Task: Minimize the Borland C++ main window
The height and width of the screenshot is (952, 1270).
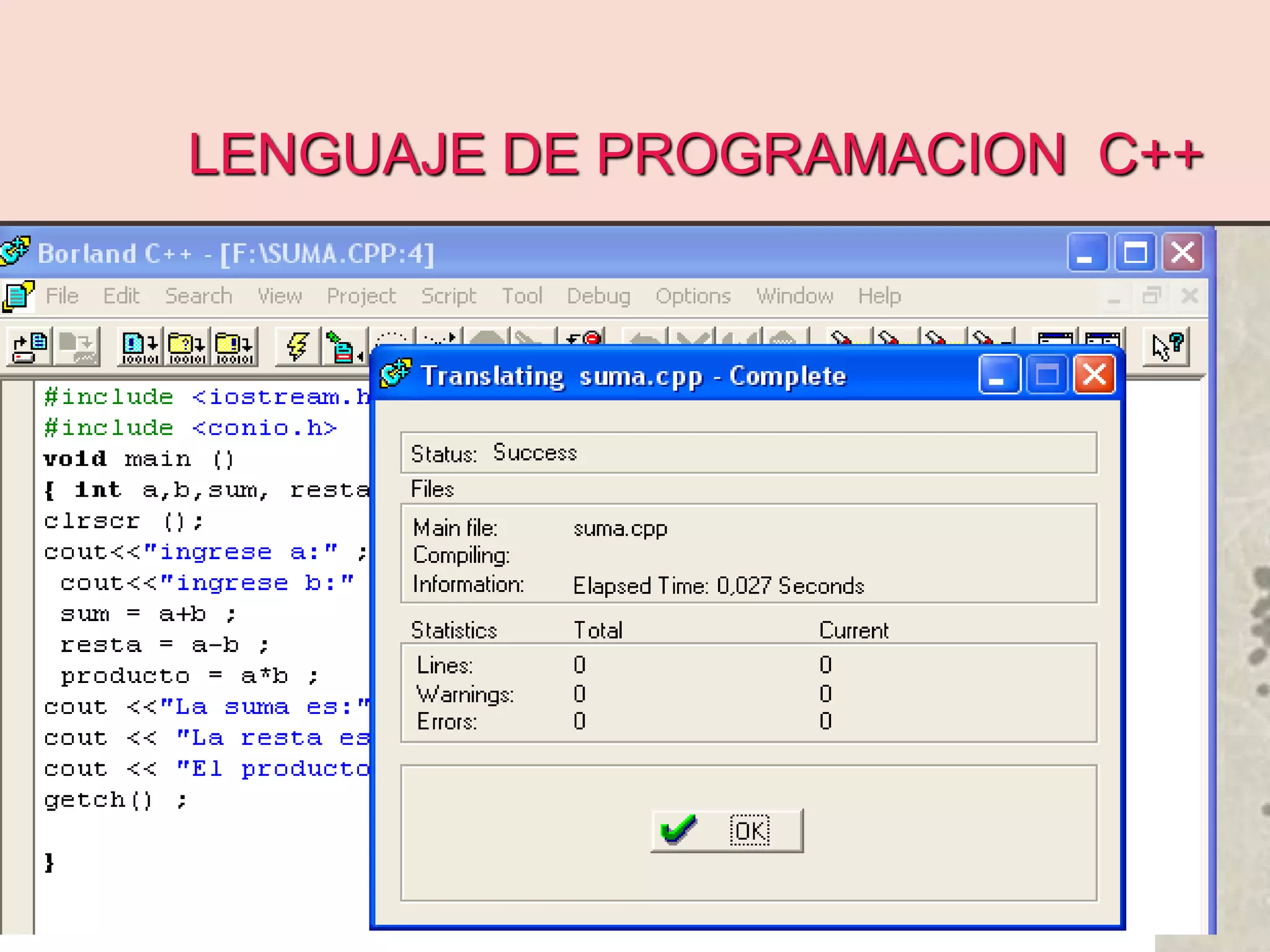Action: [1088, 252]
